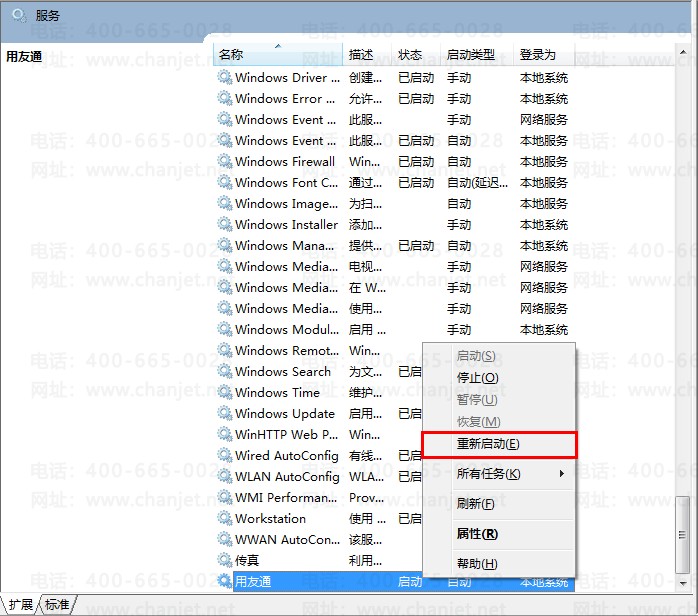698x616 pixels.
Task: Select the Windows Remot... service name
Action: [x=287, y=351]
